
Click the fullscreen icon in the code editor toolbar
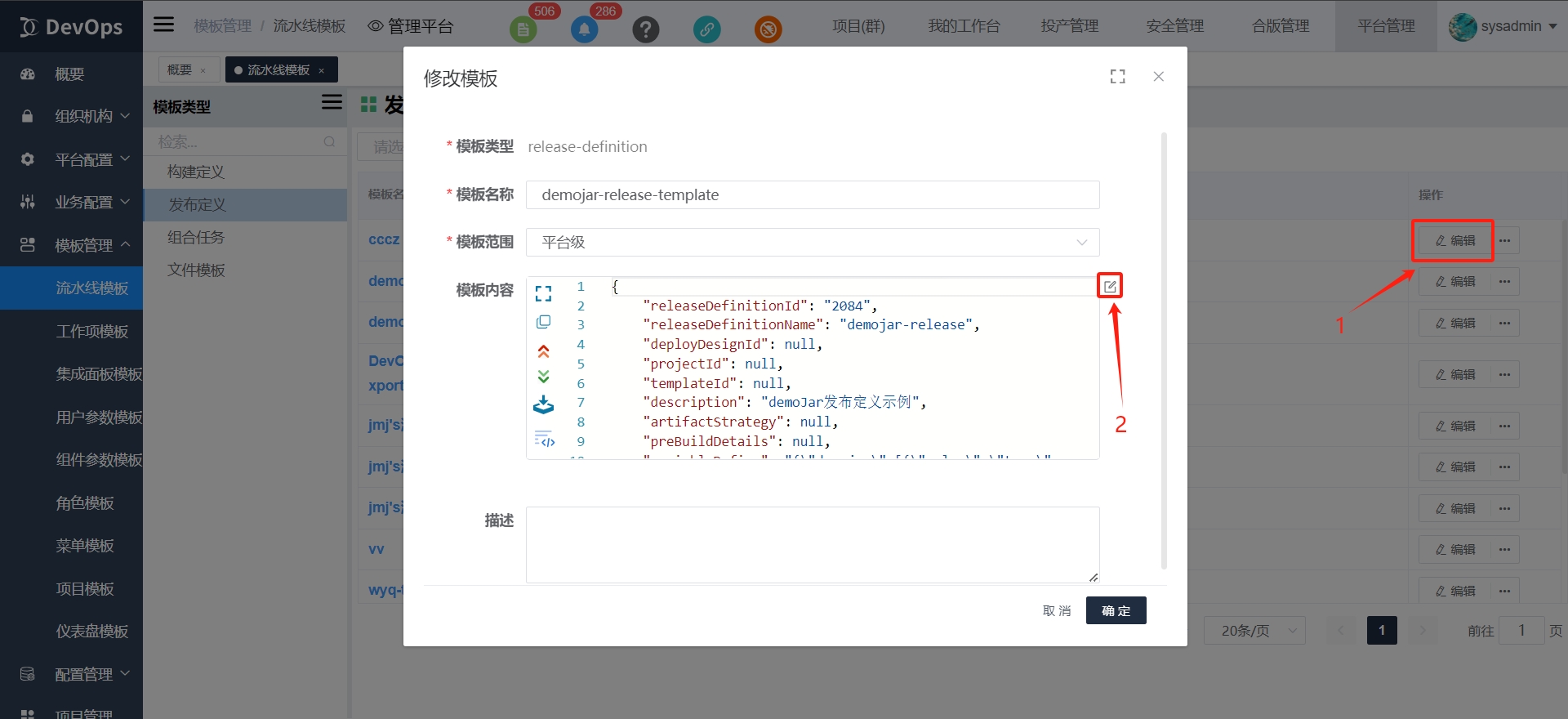tap(543, 293)
